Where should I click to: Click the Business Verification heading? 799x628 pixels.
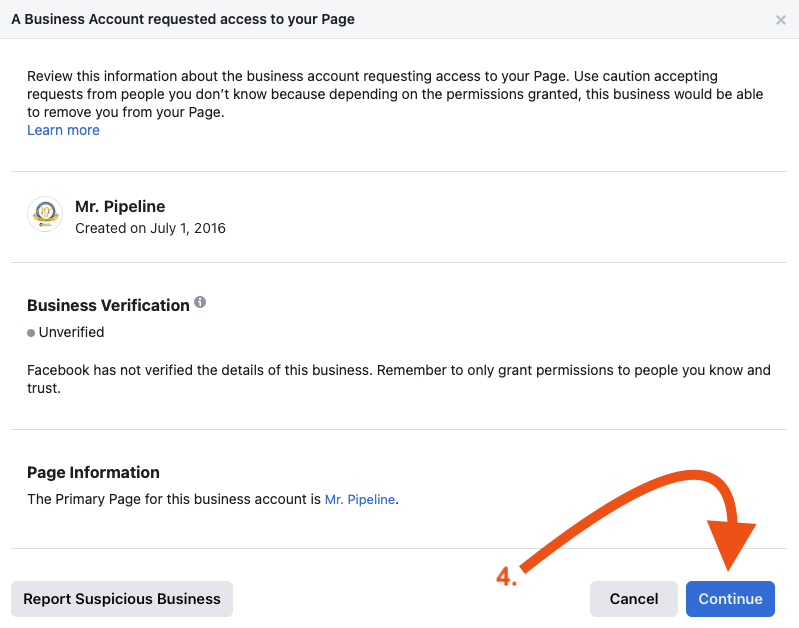point(108,305)
